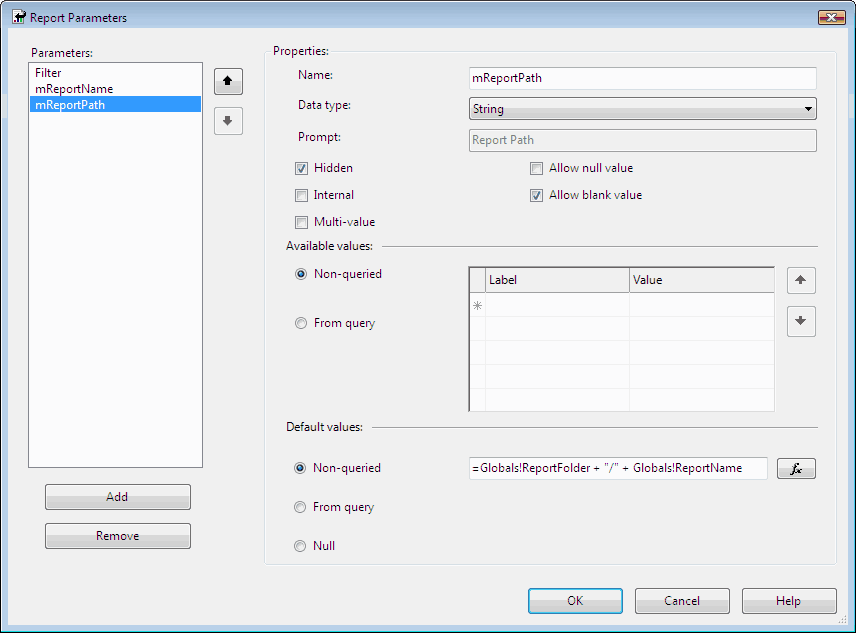
Task: Enable Multi-value checkbox
Action: 301,222
